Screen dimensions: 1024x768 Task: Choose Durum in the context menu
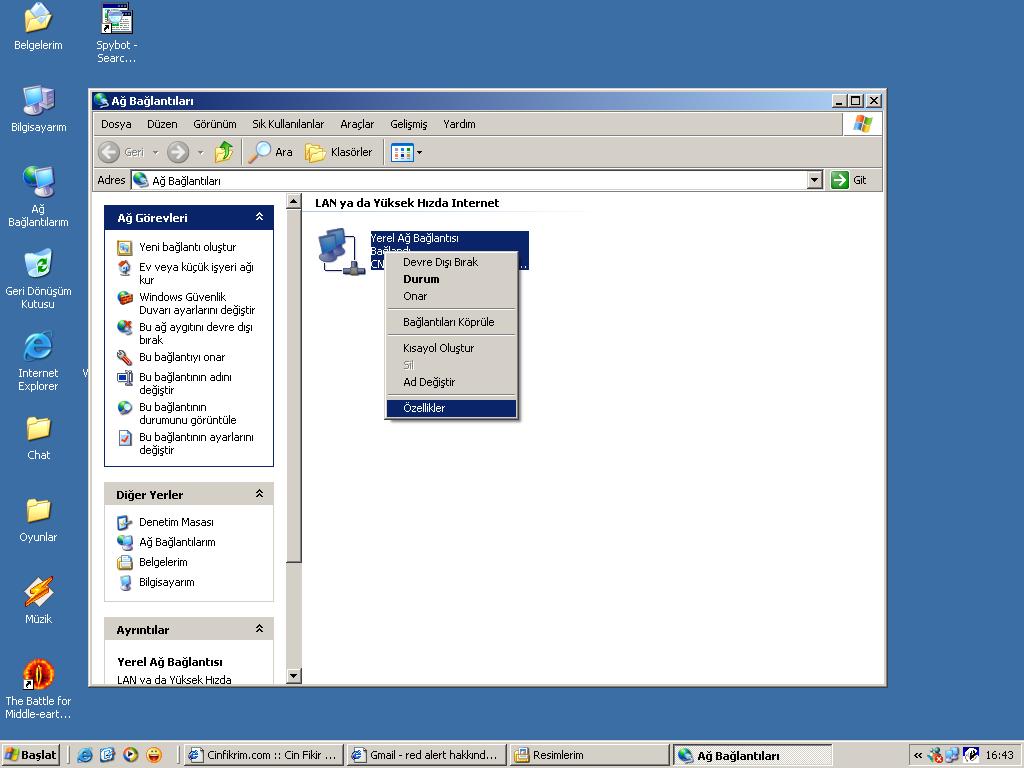(451, 280)
